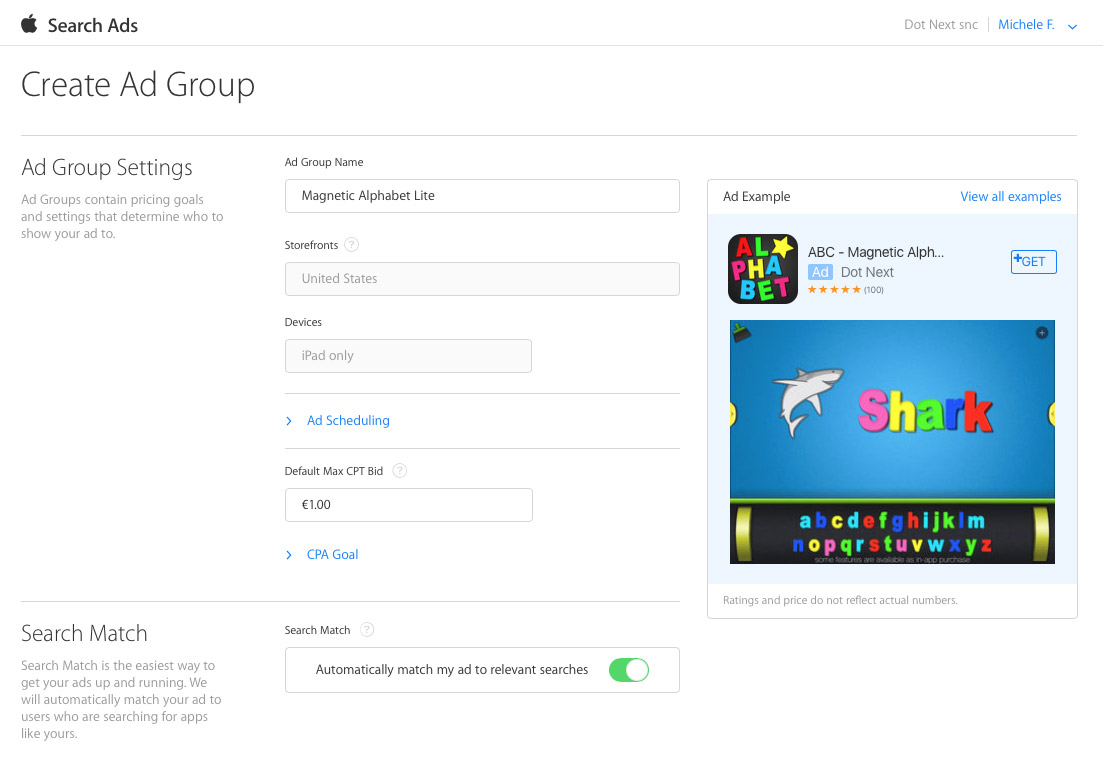Open help icon next to Search Match label

[367, 630]
